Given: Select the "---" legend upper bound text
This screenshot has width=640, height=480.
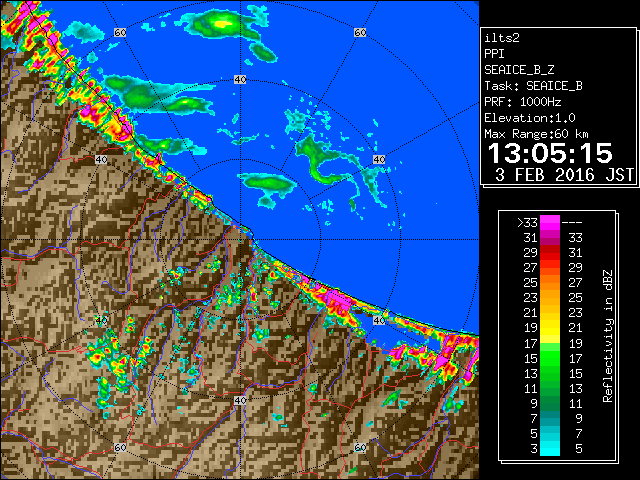Looking at the screenshot, I should (572, 223).
